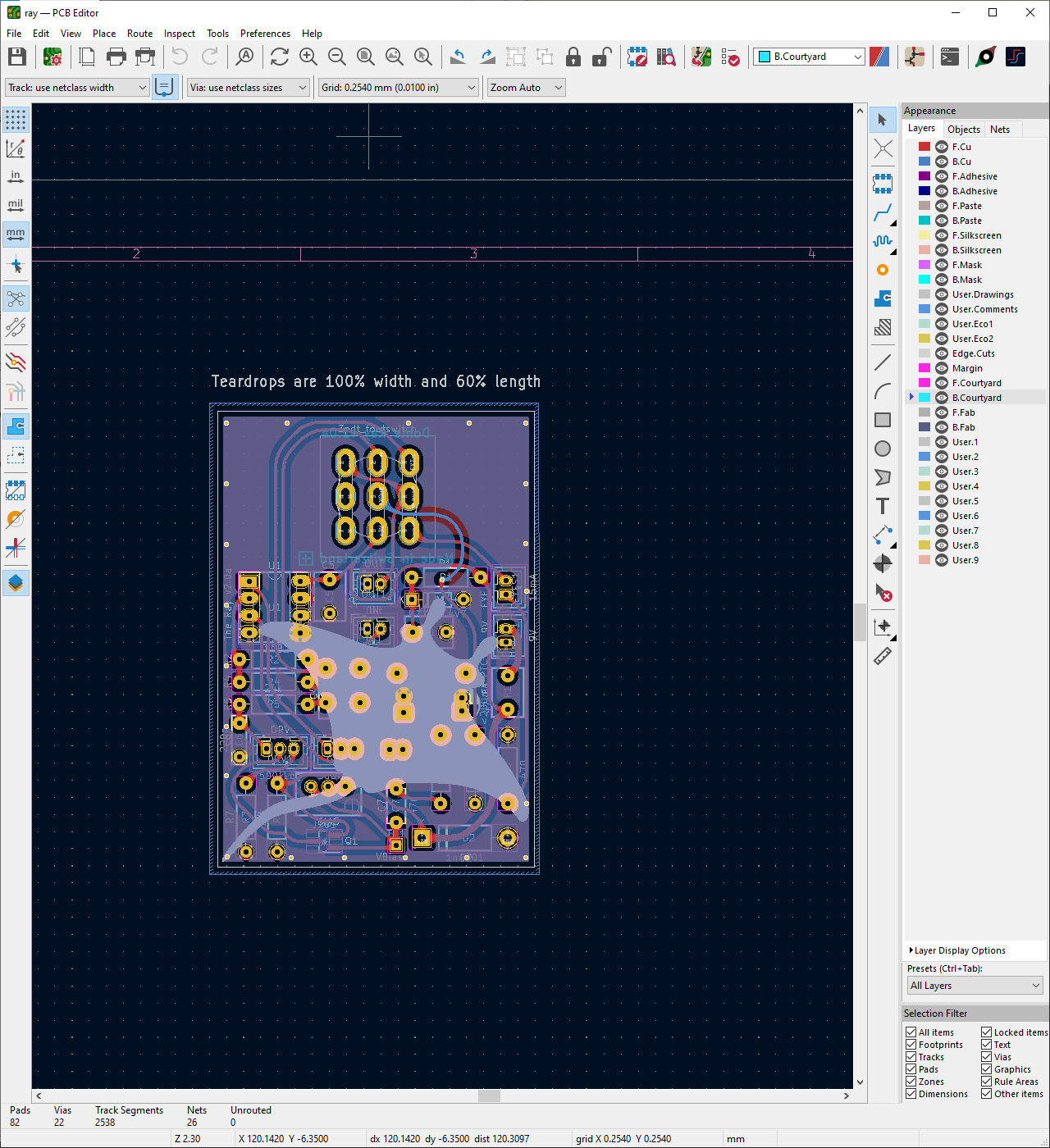Select the Draw Circle tool
Image resolution: width=1050 pixels, height=1148 pixels.
point(883,449)
